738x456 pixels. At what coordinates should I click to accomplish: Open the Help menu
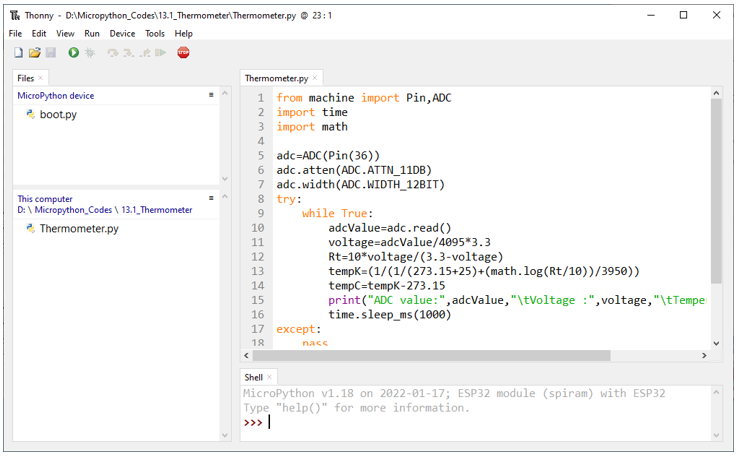[184, 33]
